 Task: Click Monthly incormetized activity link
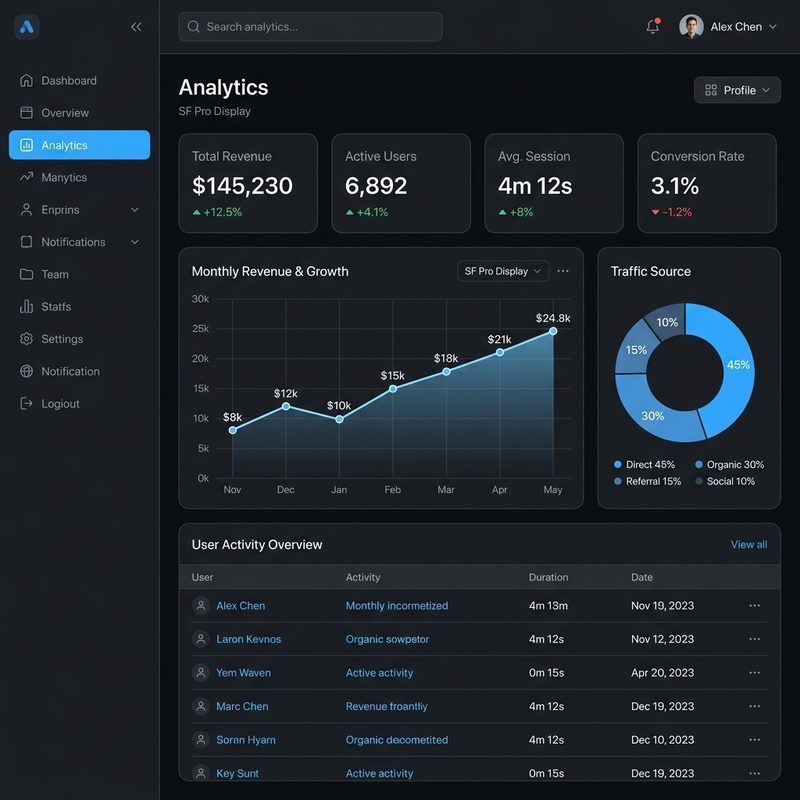[396, 606]
